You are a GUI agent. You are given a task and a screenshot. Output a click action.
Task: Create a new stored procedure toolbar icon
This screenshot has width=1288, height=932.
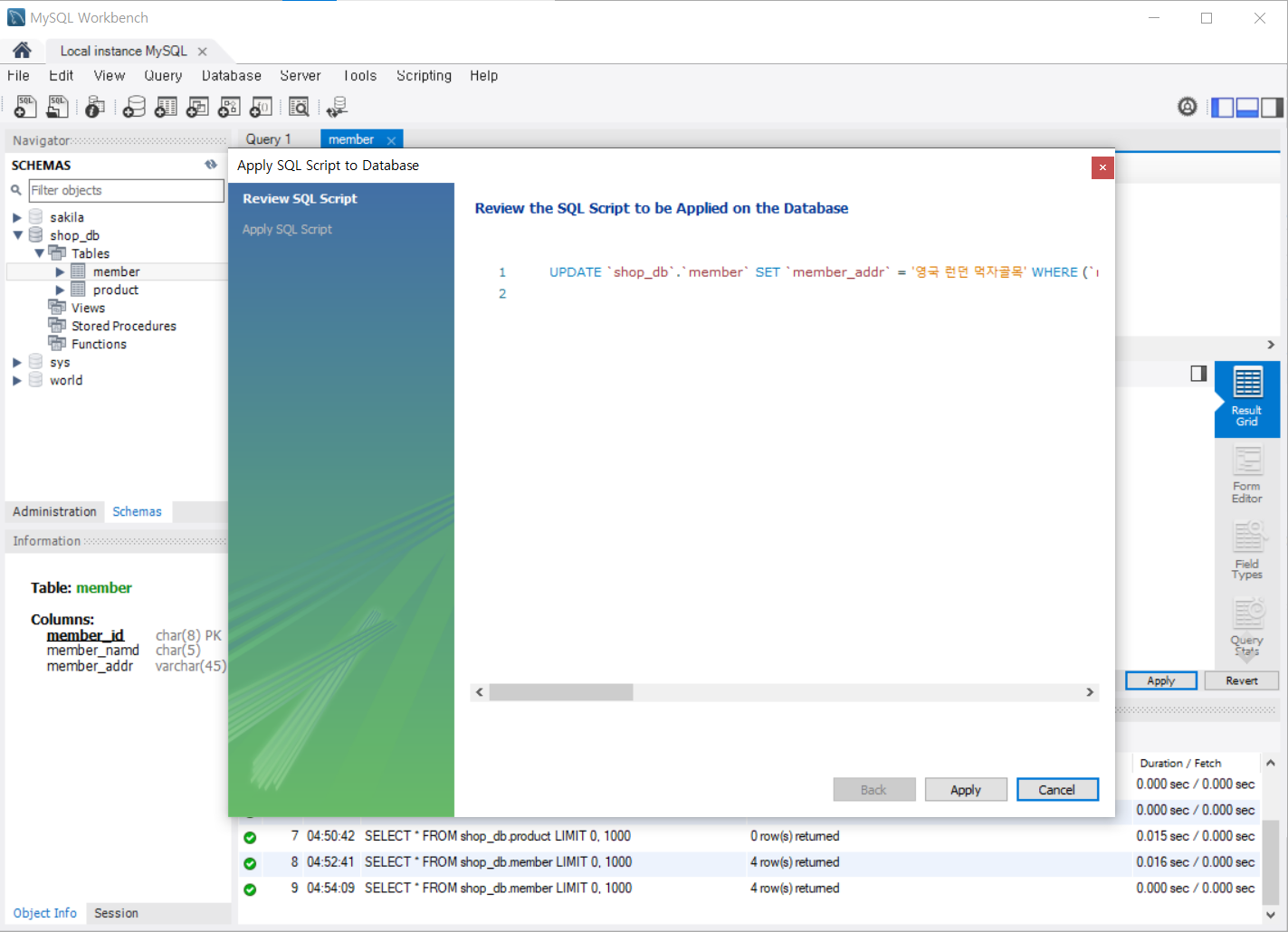pos(229,107)
